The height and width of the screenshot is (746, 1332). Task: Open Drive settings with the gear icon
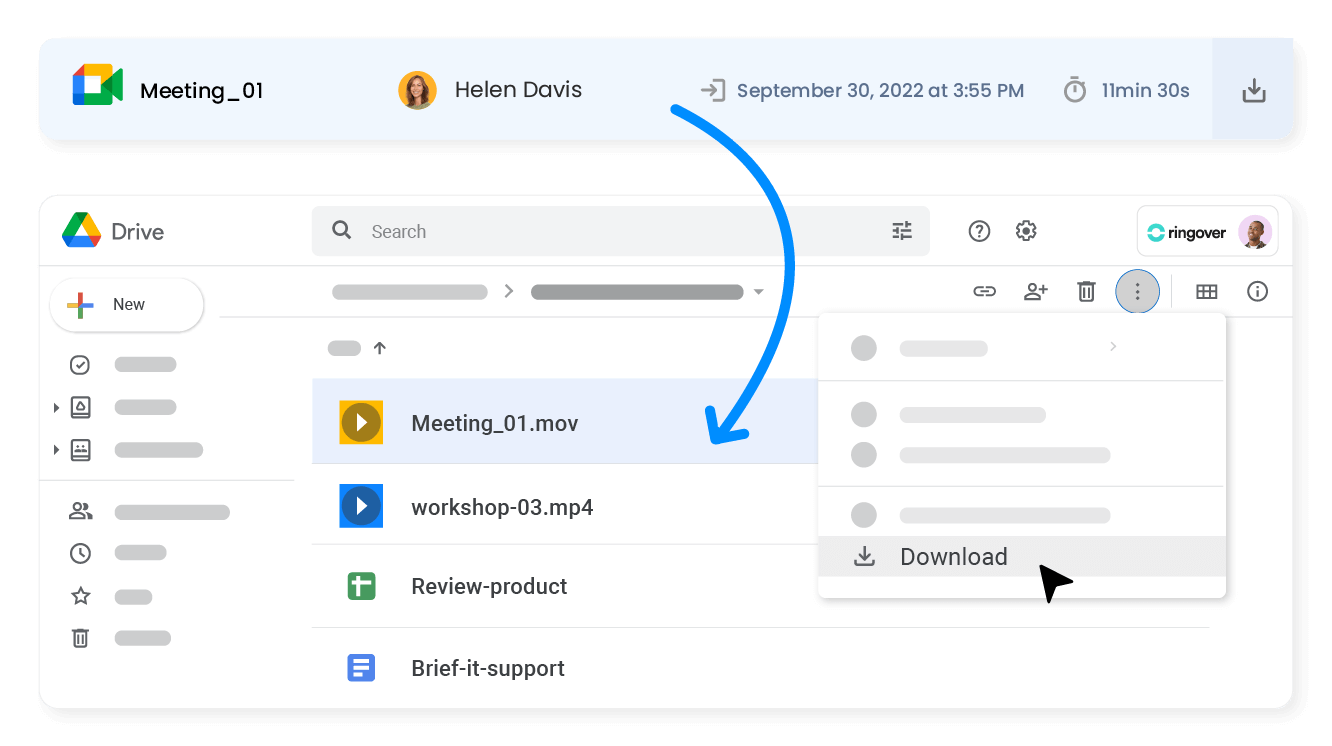(1026, 231)
